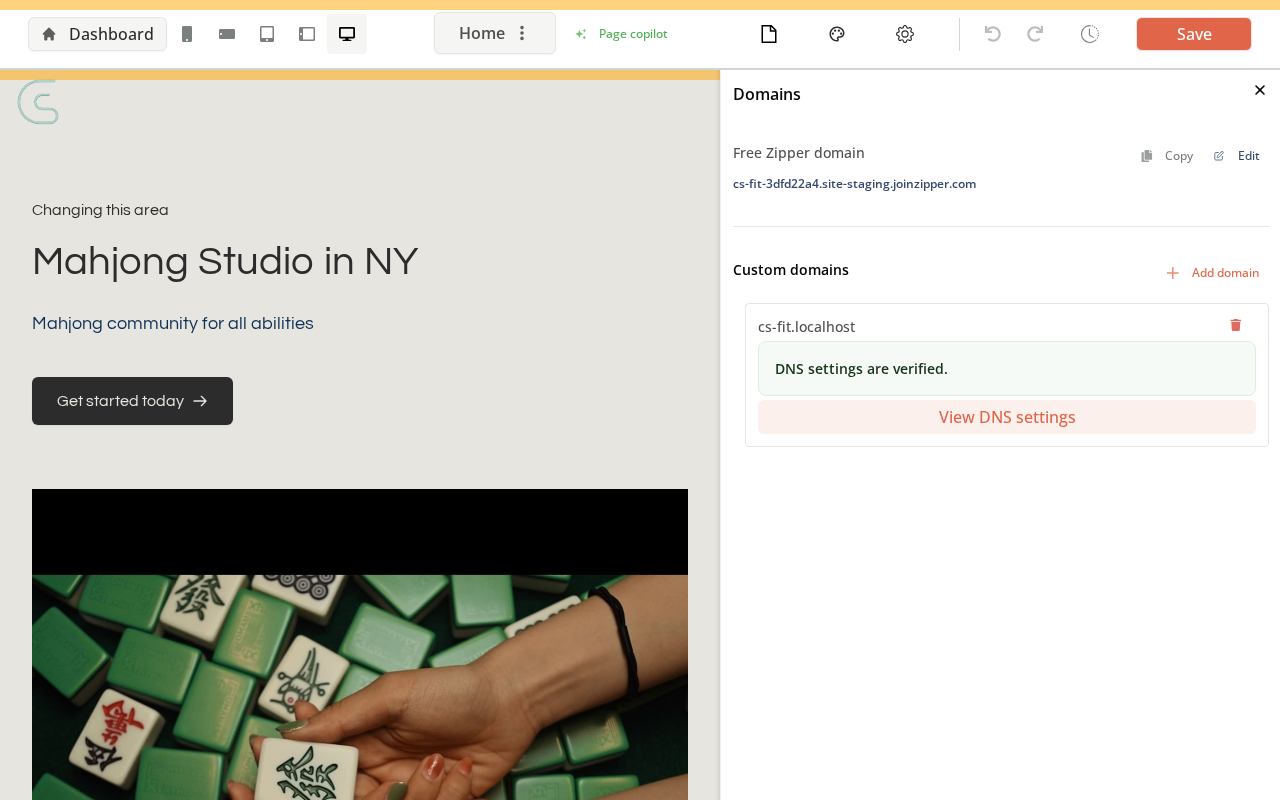The width and height of the screenshot is (1280, 800).
Task: Click the site logo in preview
Action: pyautogui.click(x=38, y=102)
